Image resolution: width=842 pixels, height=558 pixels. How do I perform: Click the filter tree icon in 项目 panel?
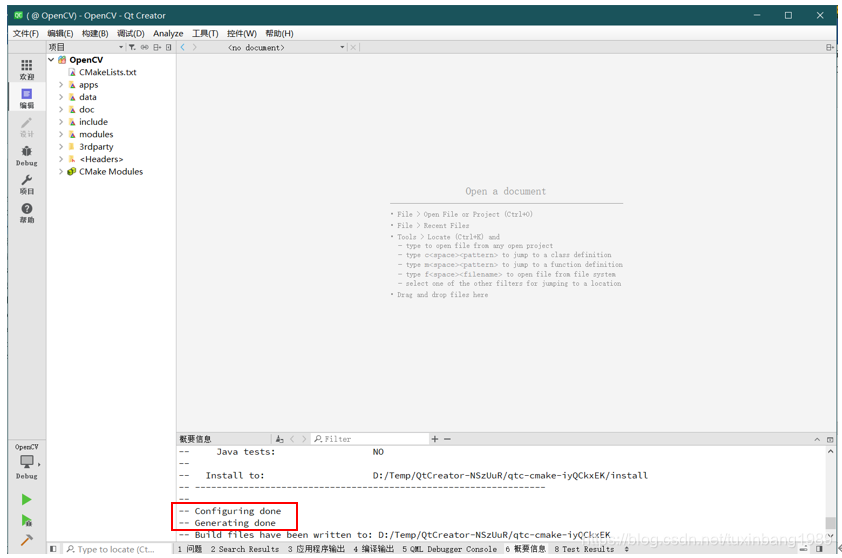(x=132, y=47)
